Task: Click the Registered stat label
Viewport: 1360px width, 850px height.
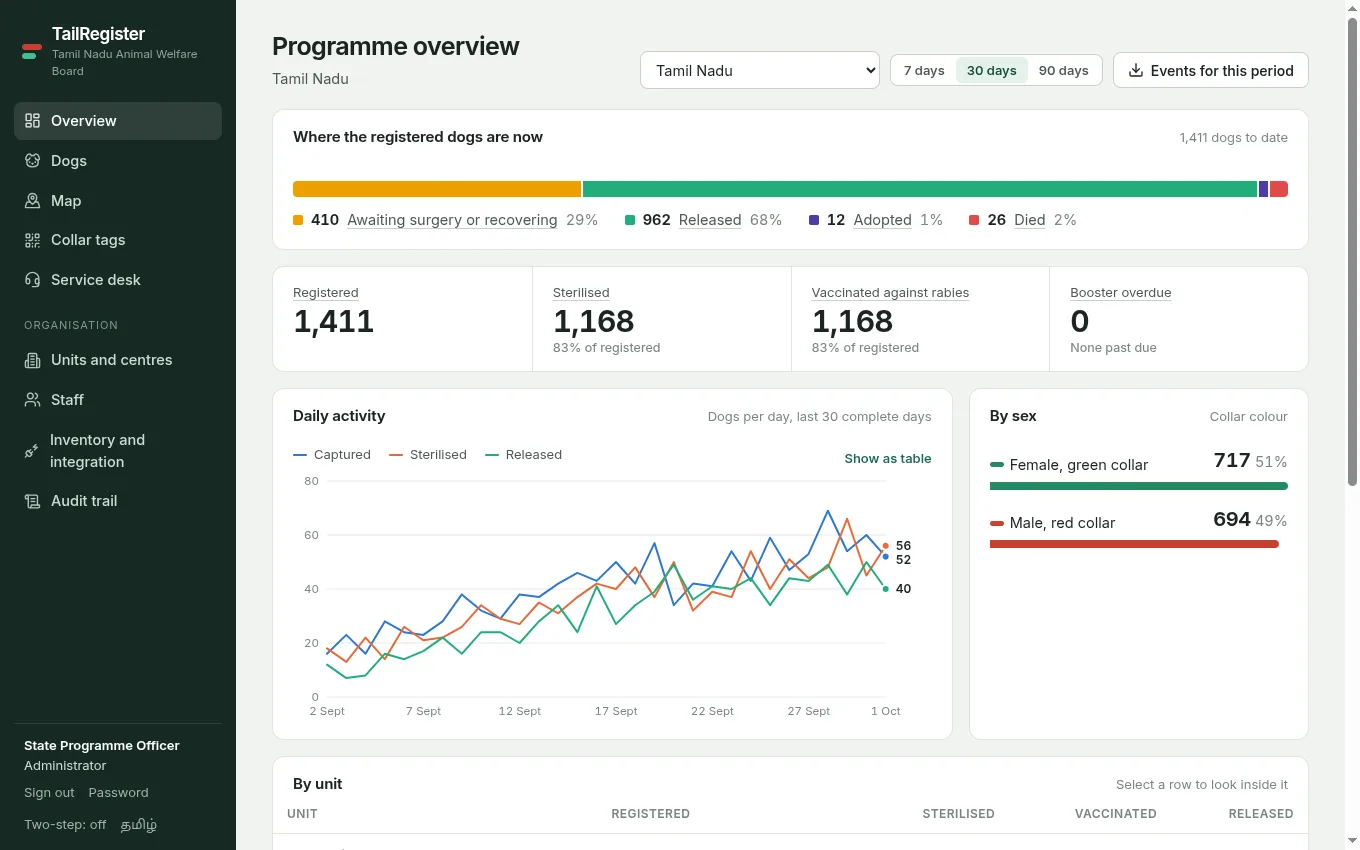Action: tap(326, 293)
